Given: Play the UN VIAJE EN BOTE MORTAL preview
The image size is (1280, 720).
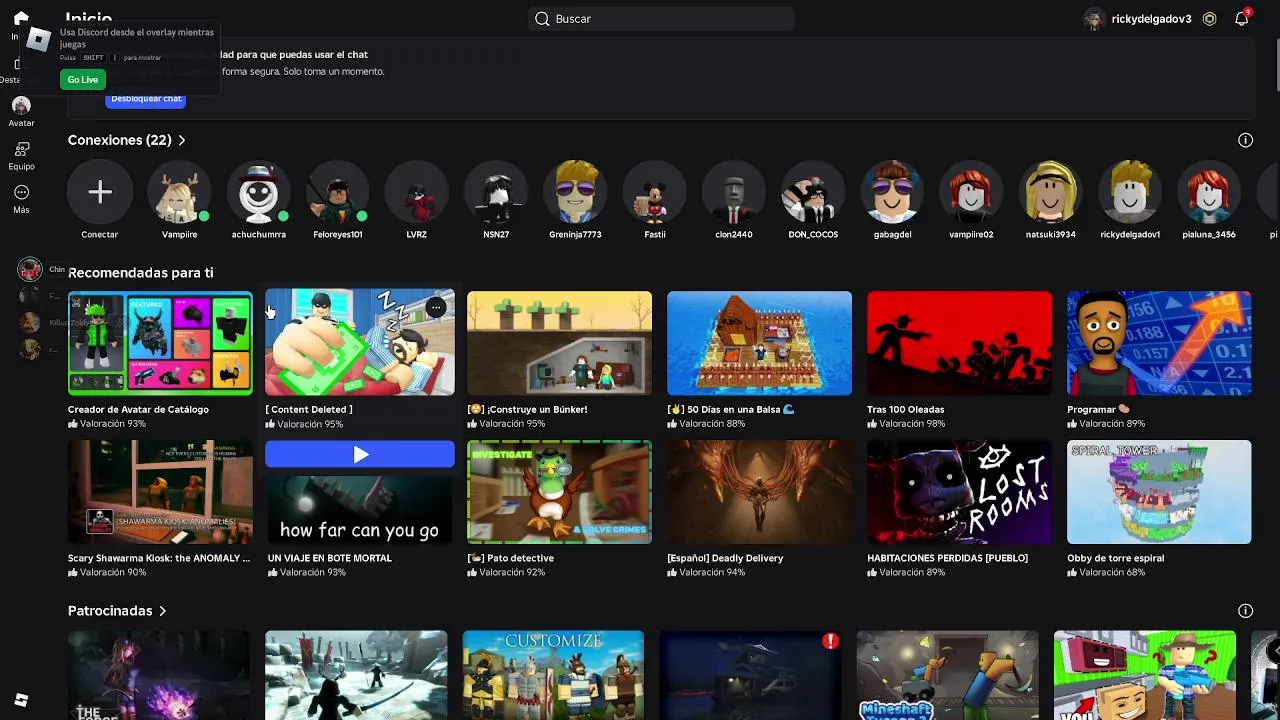Looking at the screenshot, I should 360,455.
